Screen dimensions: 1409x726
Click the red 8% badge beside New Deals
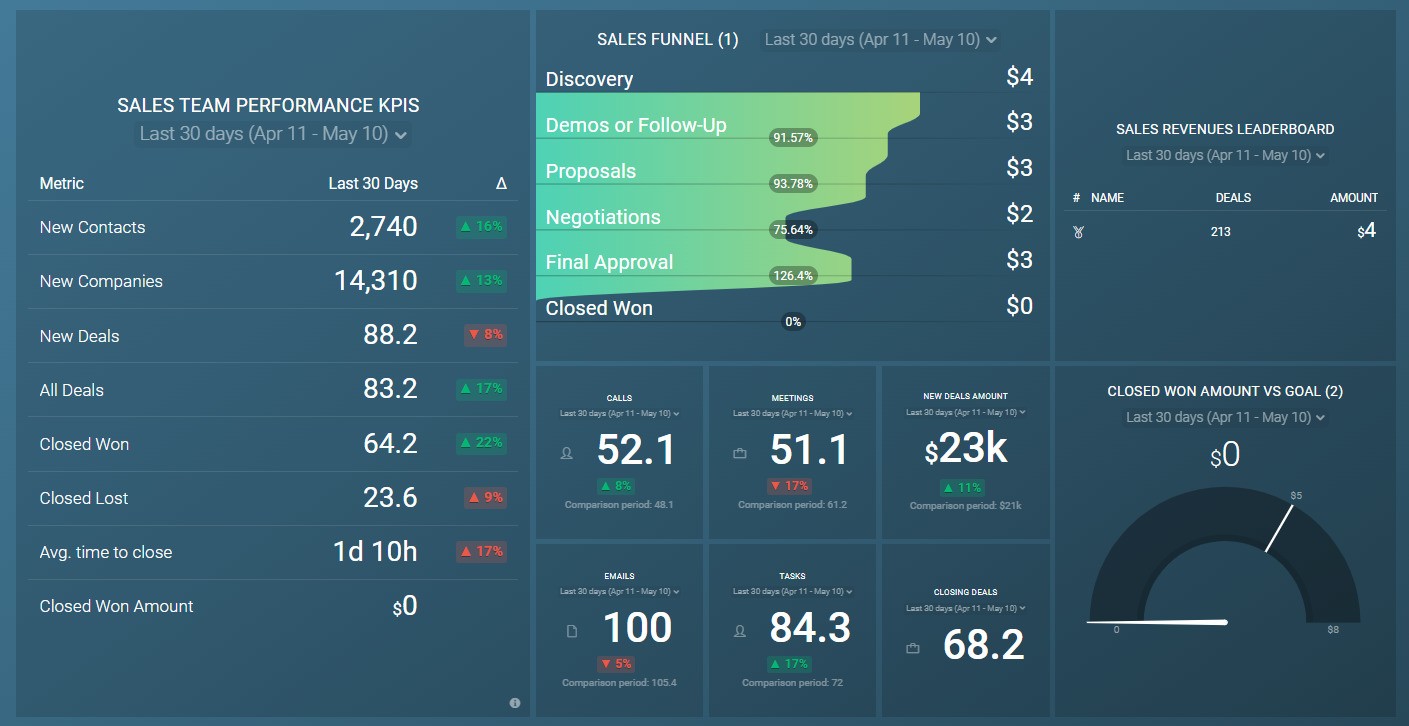tap(485, 335)
